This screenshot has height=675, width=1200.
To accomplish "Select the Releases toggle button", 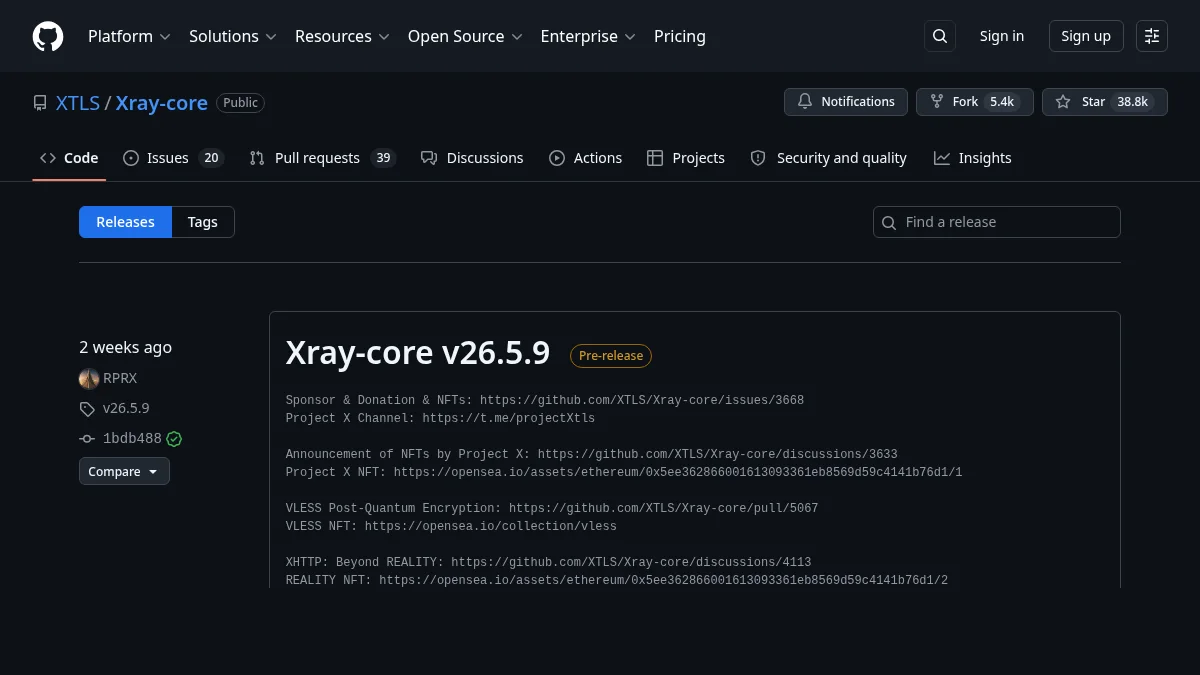I will coord(125,222).
